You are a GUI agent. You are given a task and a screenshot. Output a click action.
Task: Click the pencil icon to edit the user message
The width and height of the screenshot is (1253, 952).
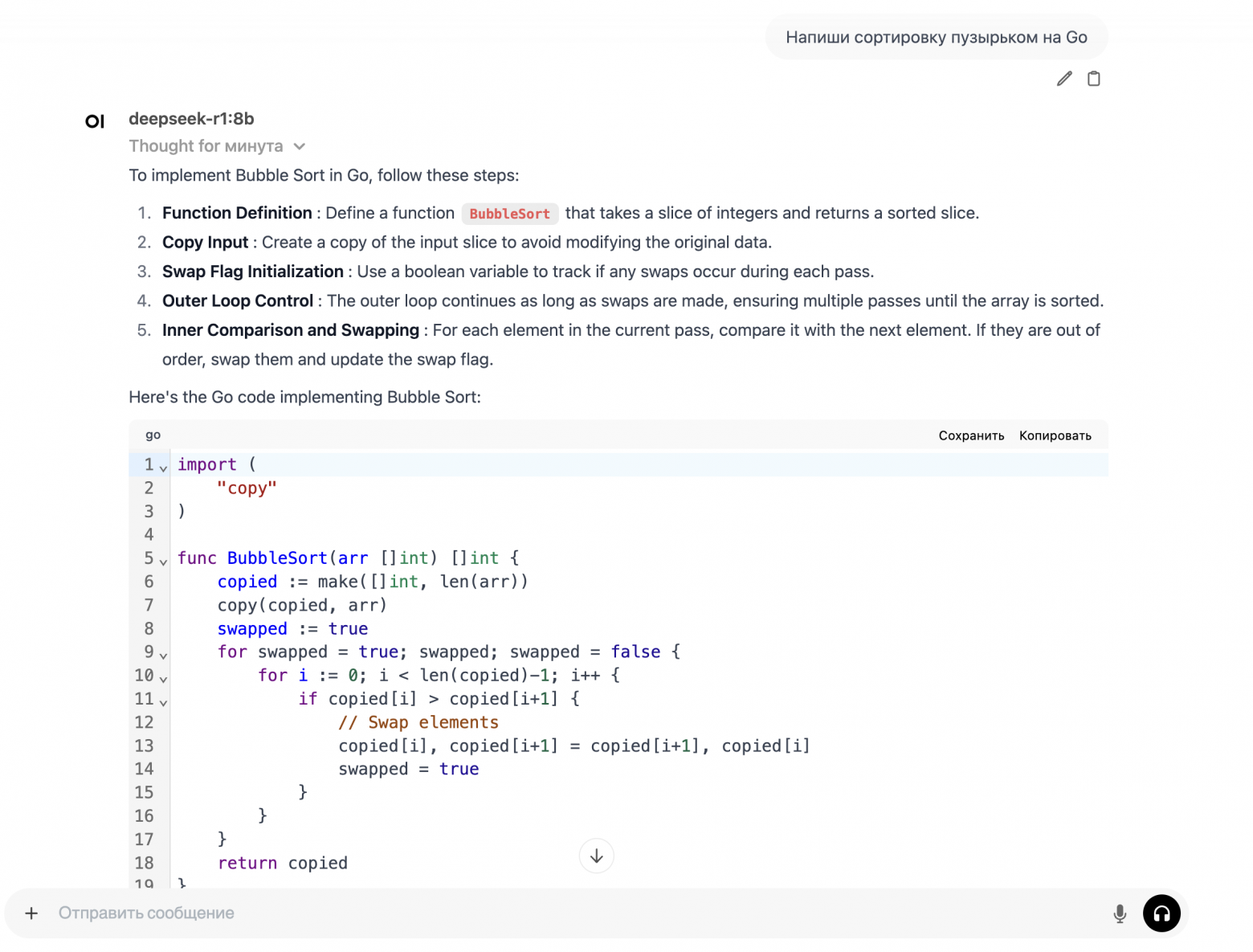[1064, 79]
